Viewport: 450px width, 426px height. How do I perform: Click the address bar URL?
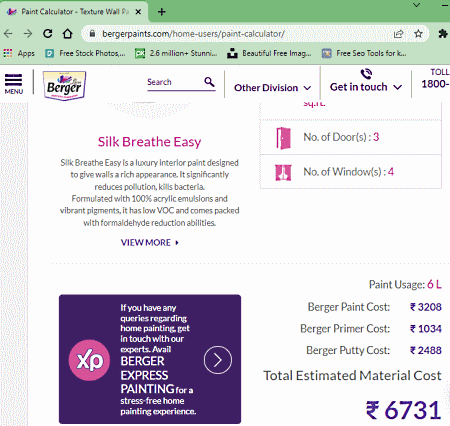coord(193,34)
